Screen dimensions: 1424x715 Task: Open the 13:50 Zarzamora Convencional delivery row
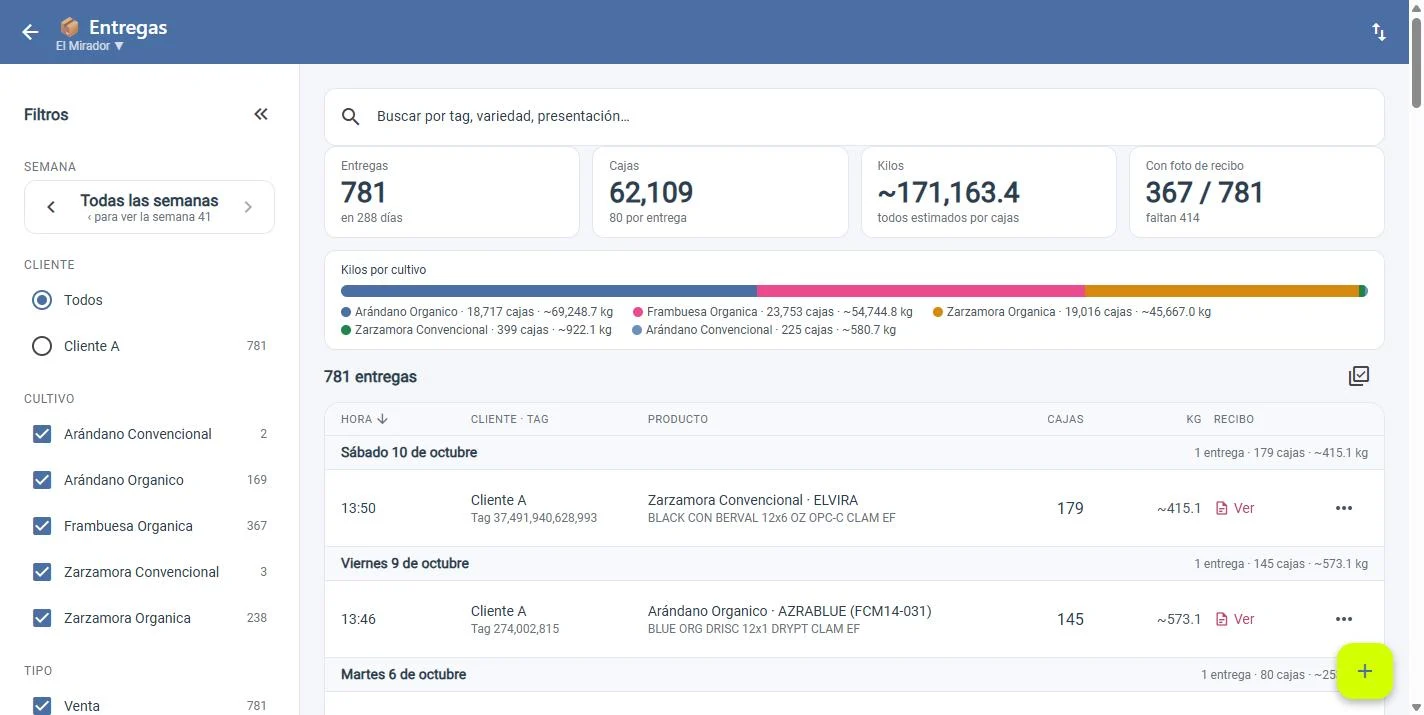854,508
